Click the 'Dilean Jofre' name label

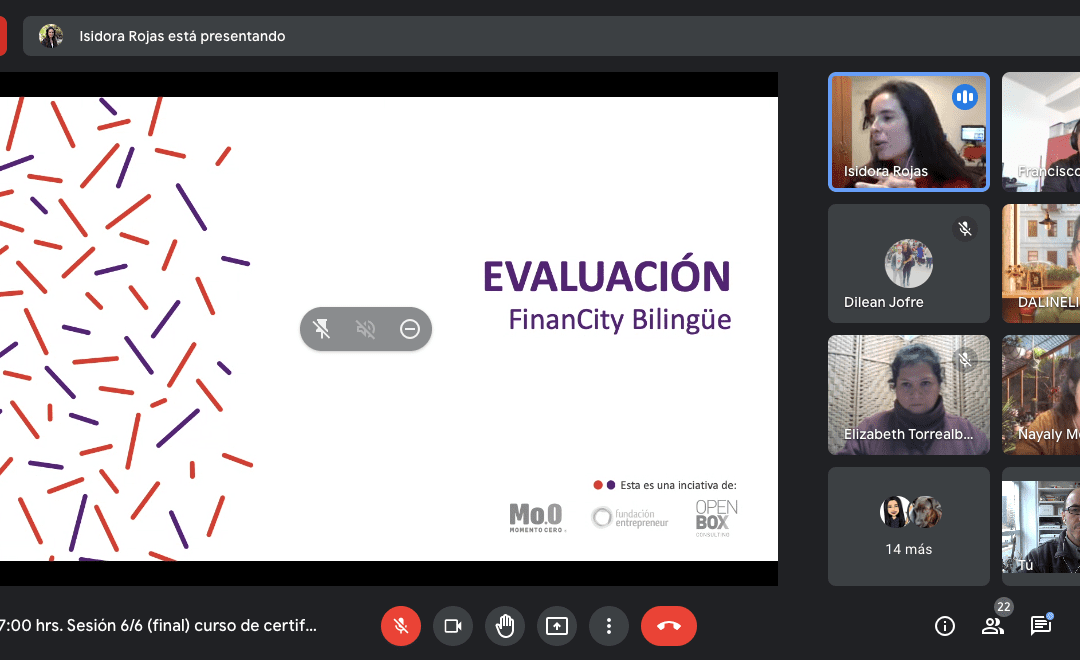click(884, 302)
